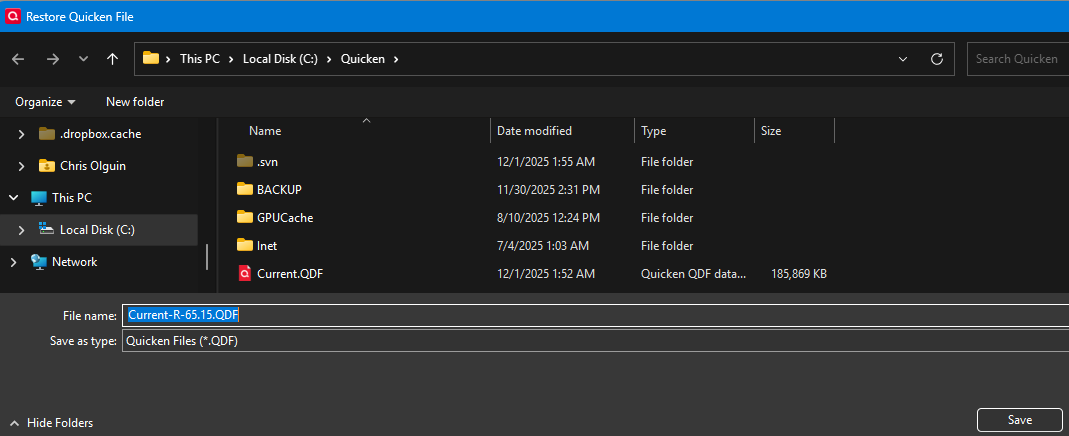Sort by Size column header

coord(770,131)
